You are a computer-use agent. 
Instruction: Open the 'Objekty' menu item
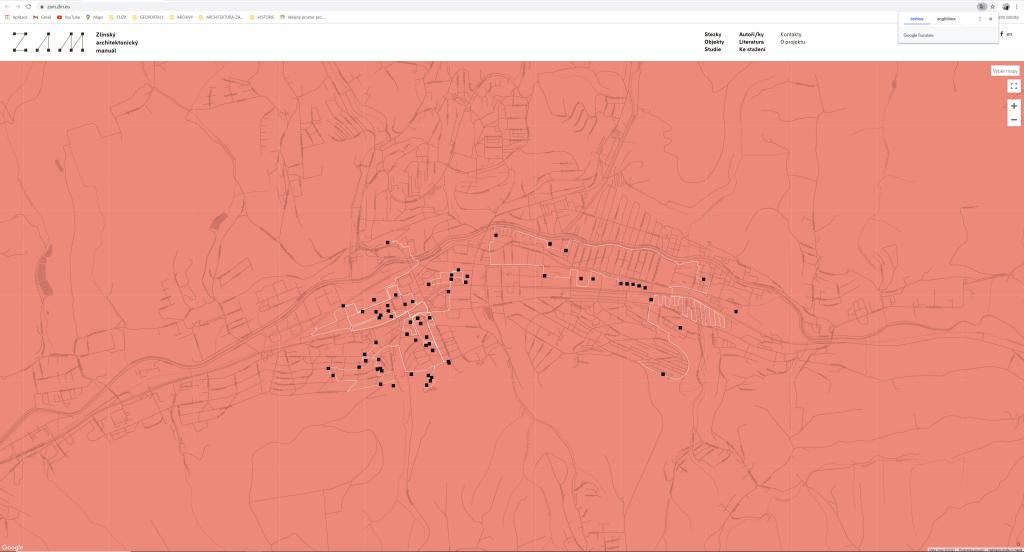pyautogui.click(x=713, y=42)
